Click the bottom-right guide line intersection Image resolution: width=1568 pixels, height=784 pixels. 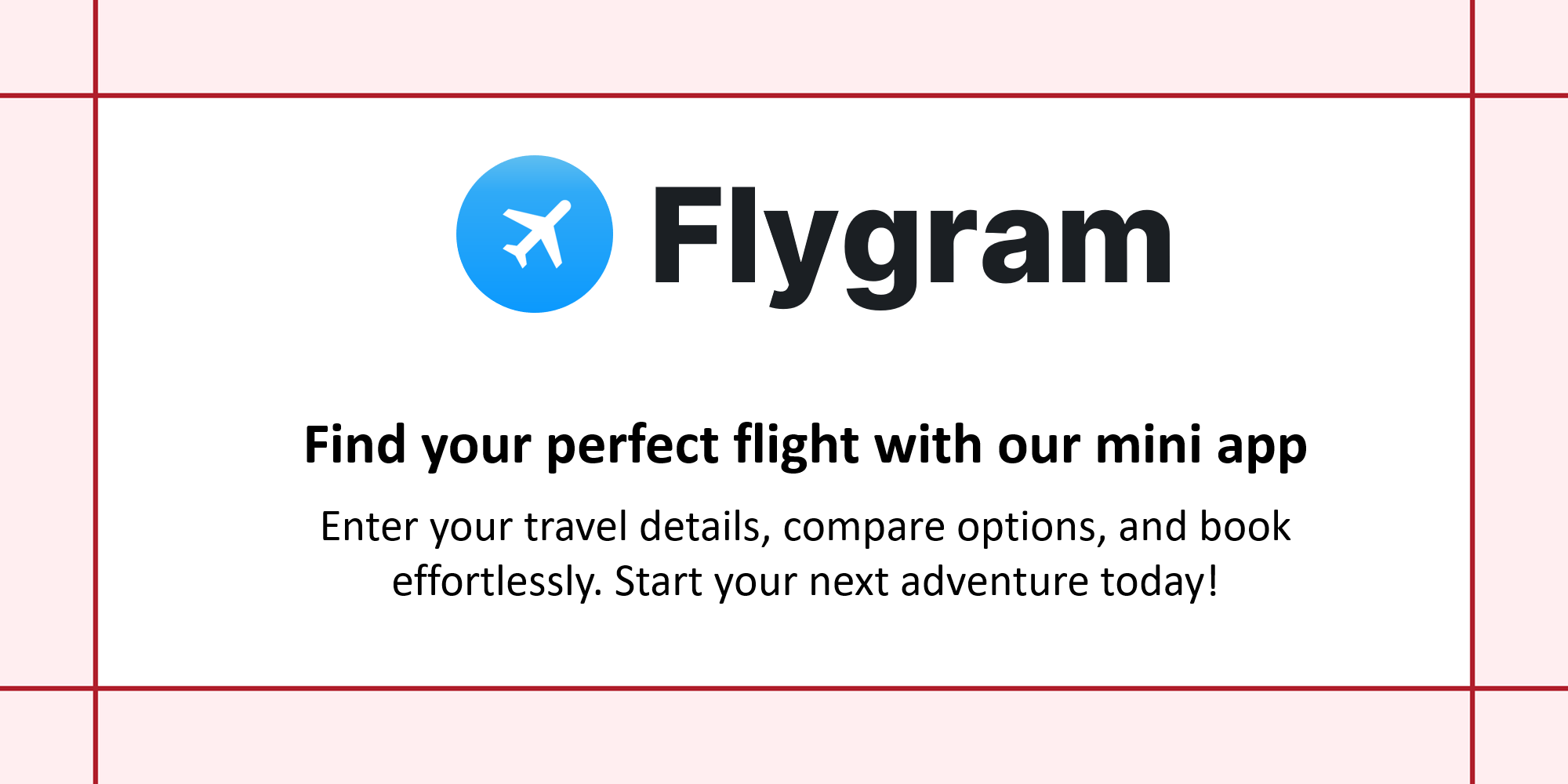[x=1472, y=688]
